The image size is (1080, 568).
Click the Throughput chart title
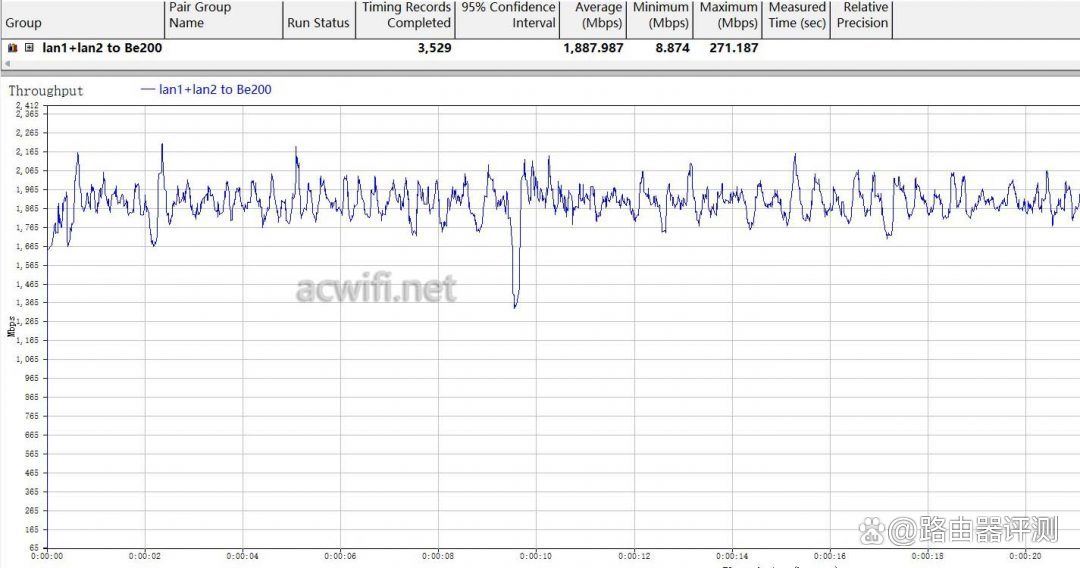(46, 91)
